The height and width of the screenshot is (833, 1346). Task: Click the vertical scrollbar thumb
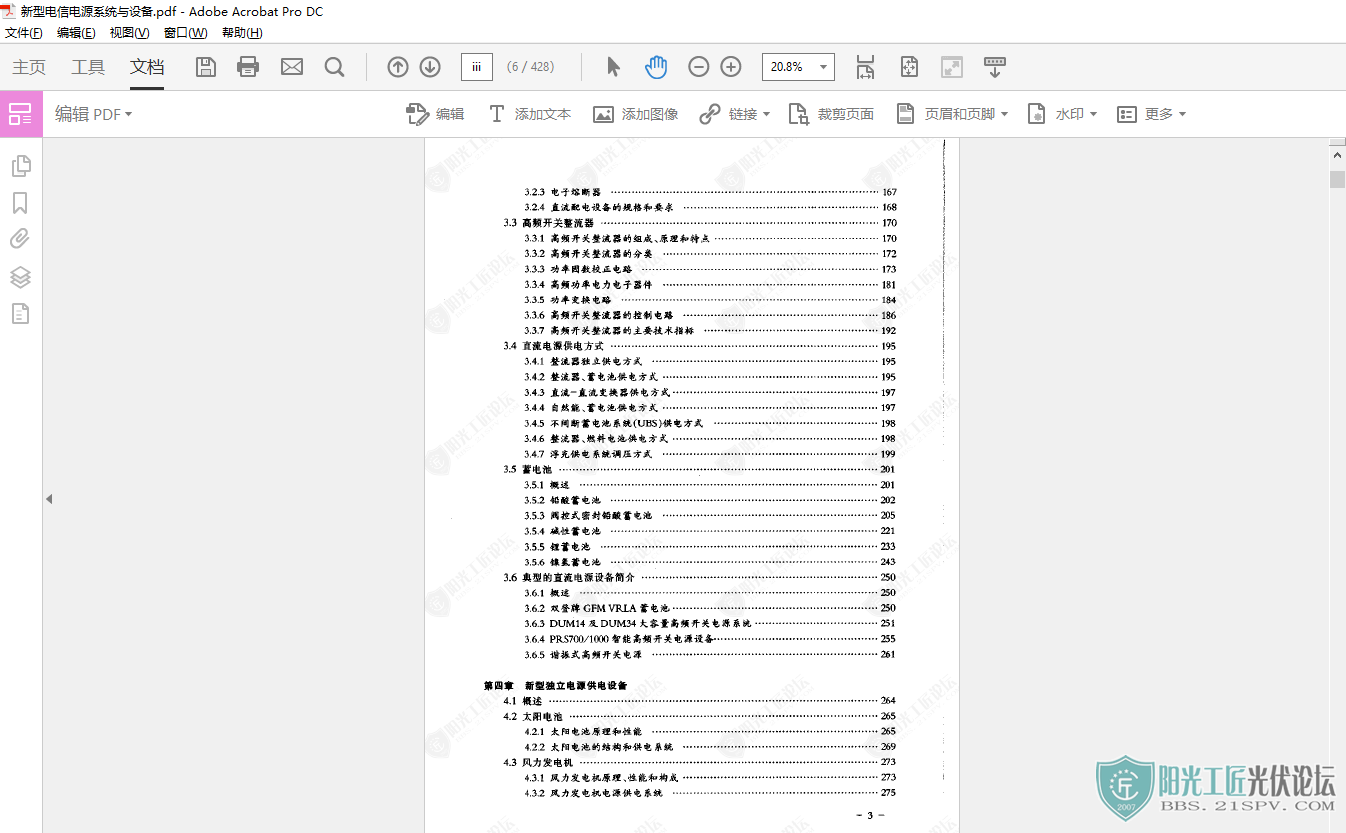pos(1337,179)
